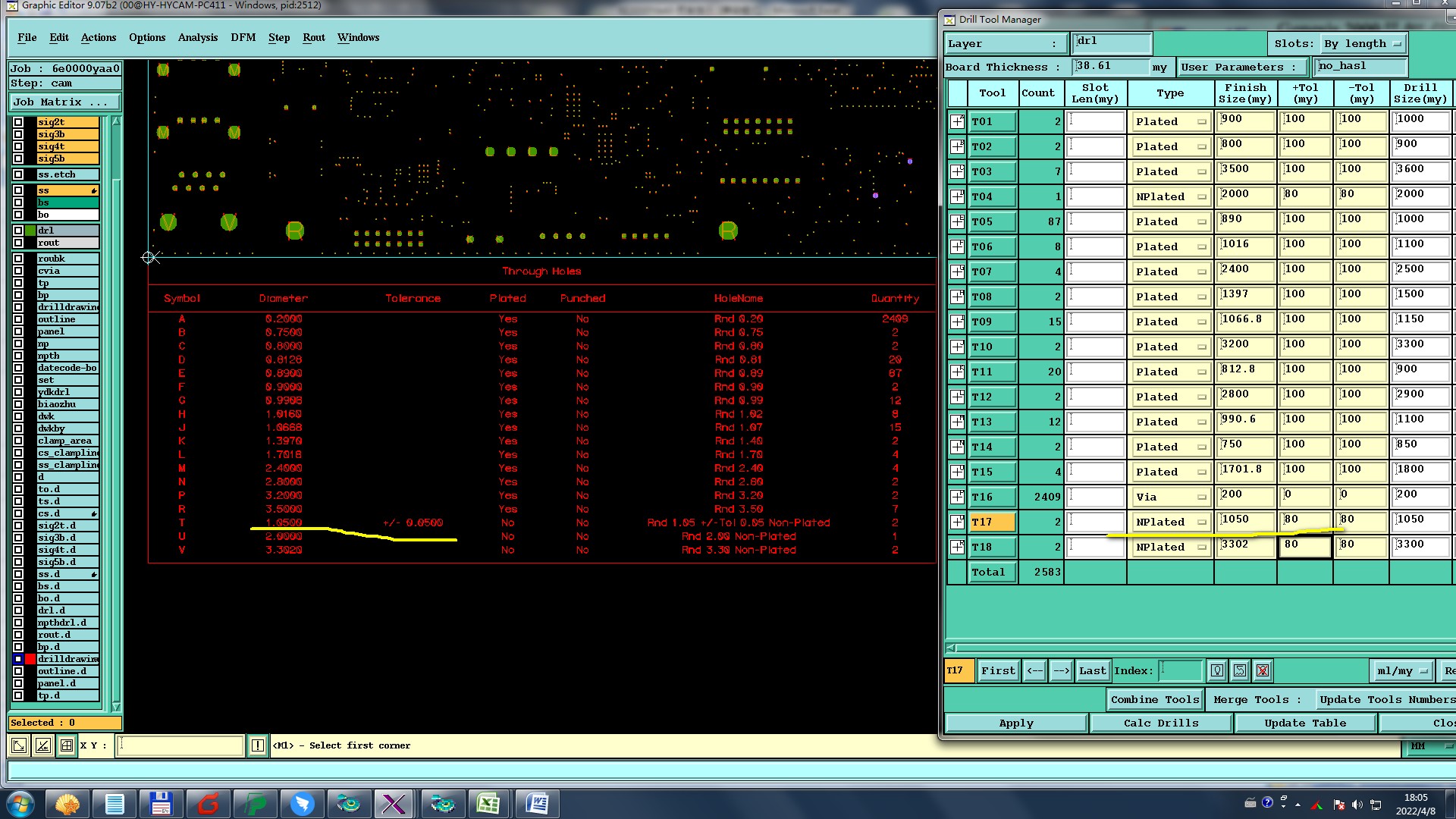Click the green color swatch of drl layer
This screenshot has width=1456, height=819.
[x=30, y=231]
